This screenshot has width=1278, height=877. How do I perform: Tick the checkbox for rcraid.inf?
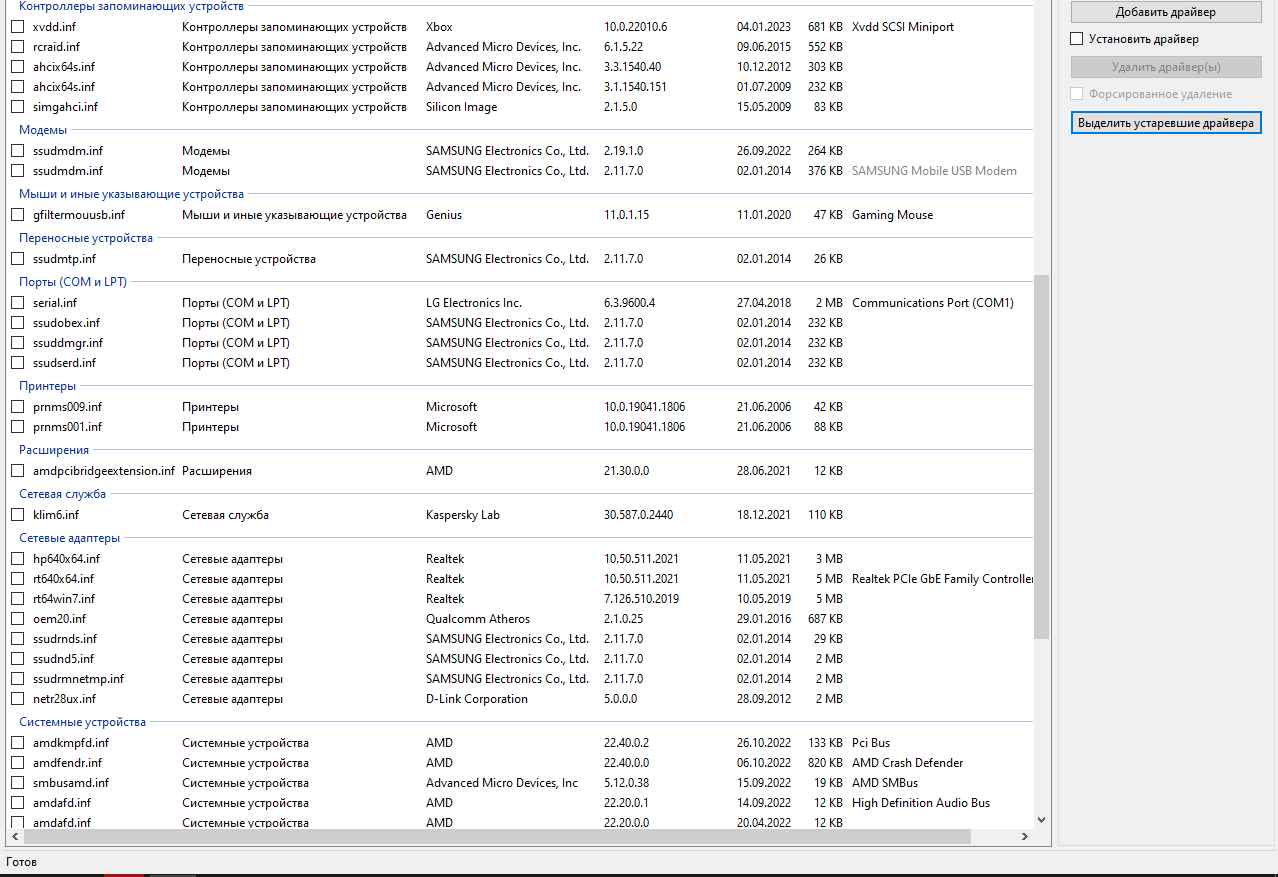pos(17,47)
